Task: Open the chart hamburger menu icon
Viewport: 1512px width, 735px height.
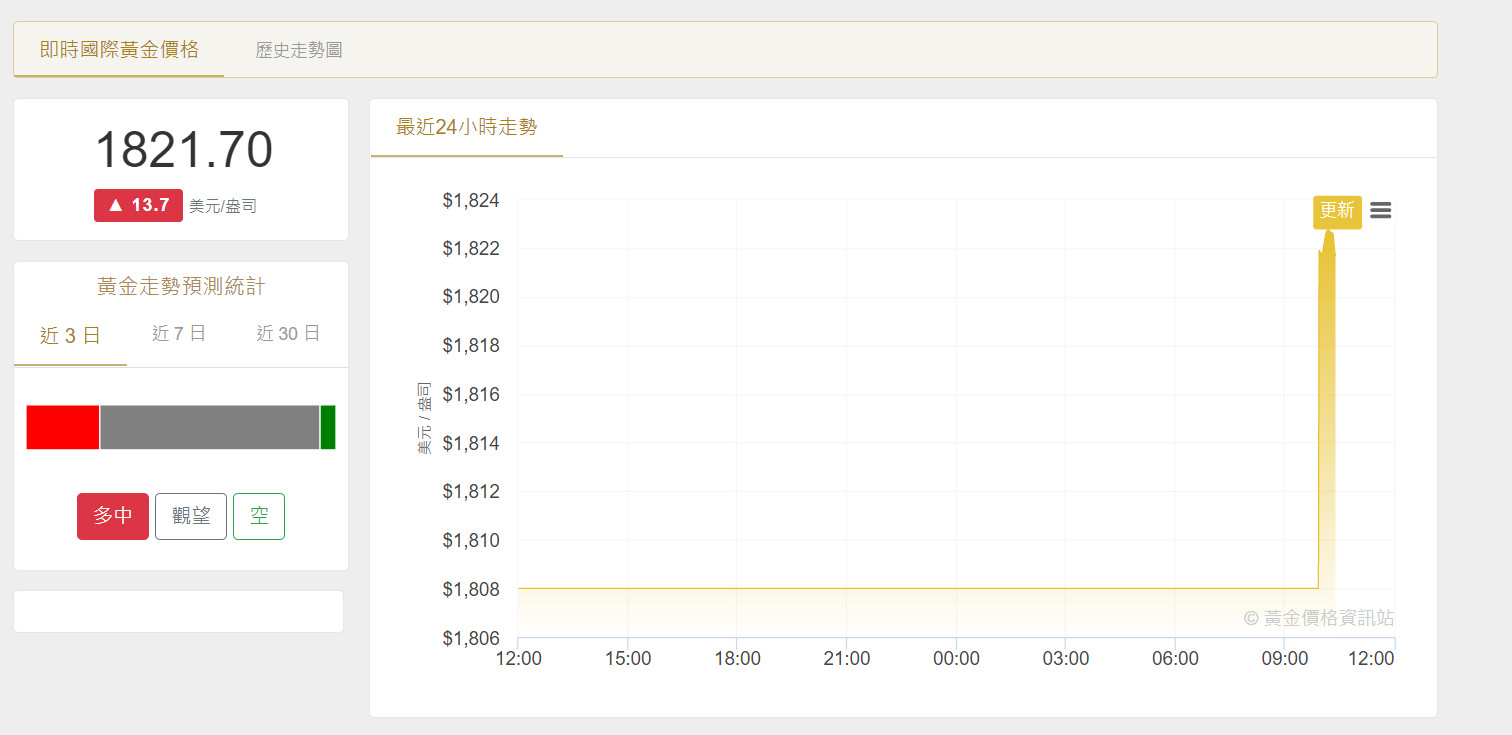Action: tap(1380, 210)
